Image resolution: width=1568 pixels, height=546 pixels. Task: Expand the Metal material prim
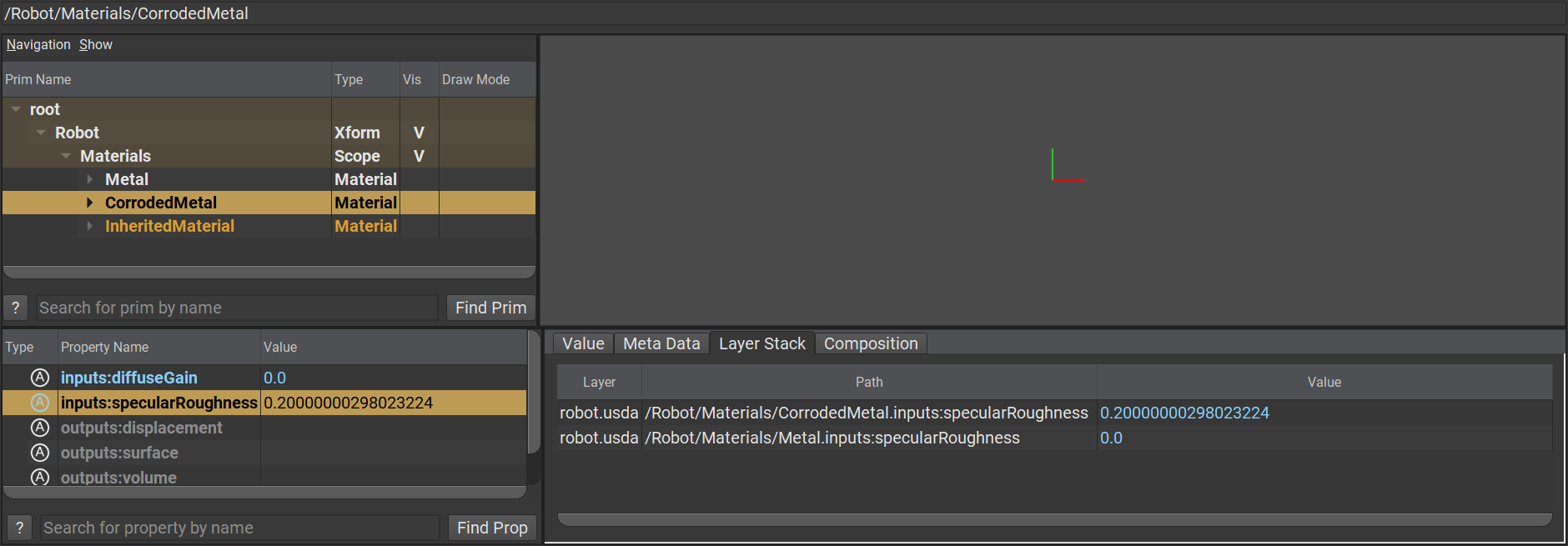coord(90,179)
